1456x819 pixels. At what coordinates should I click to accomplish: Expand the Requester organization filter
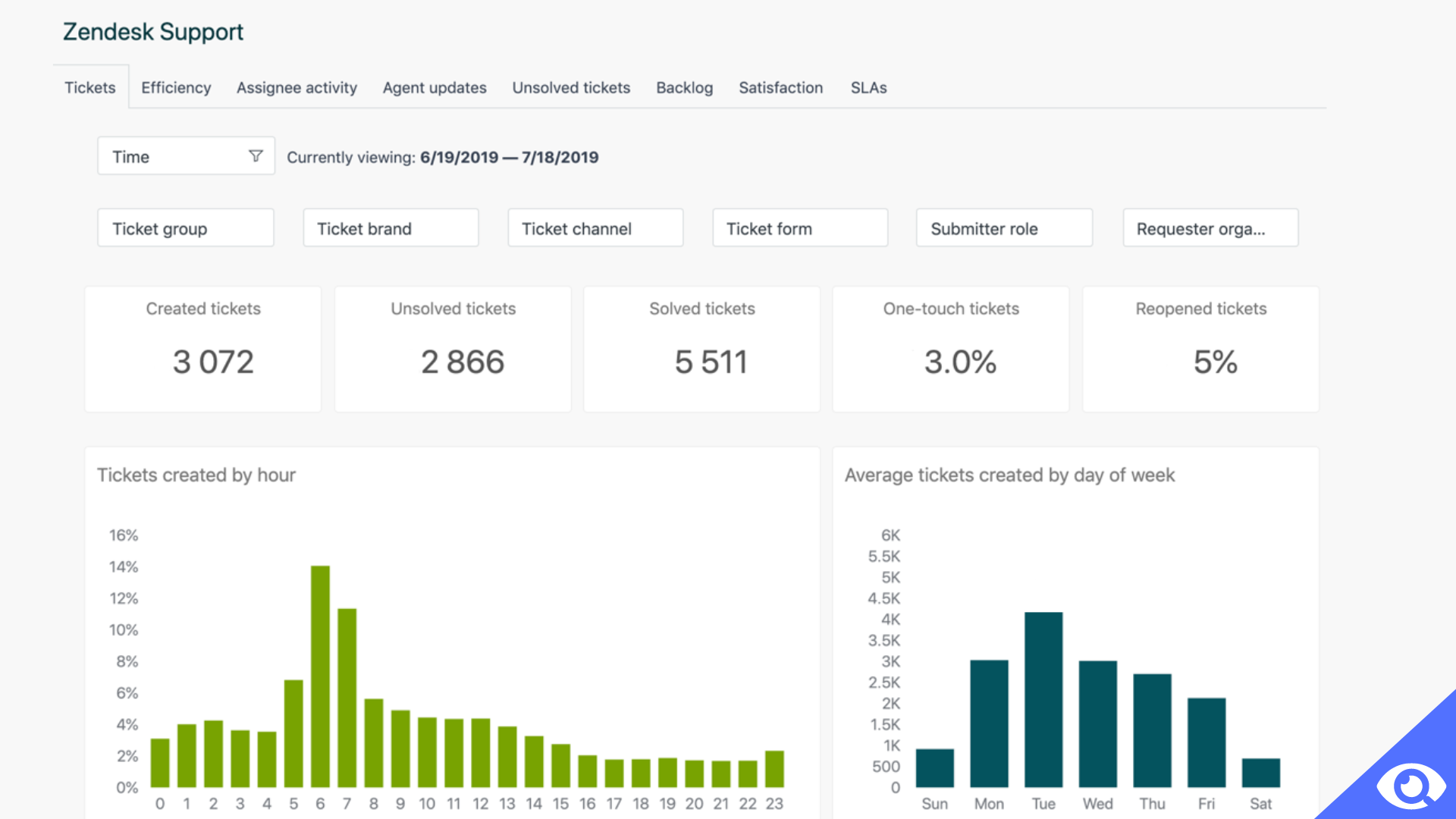click(1210, 228)
